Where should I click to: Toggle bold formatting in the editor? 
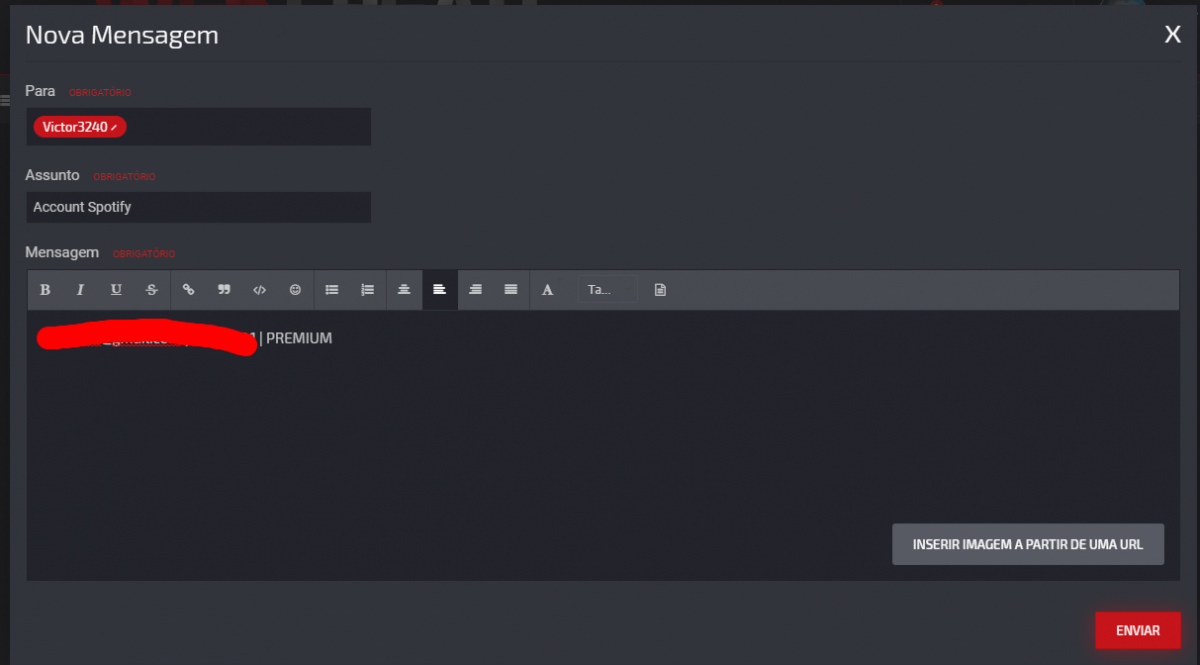coord(45,290)
